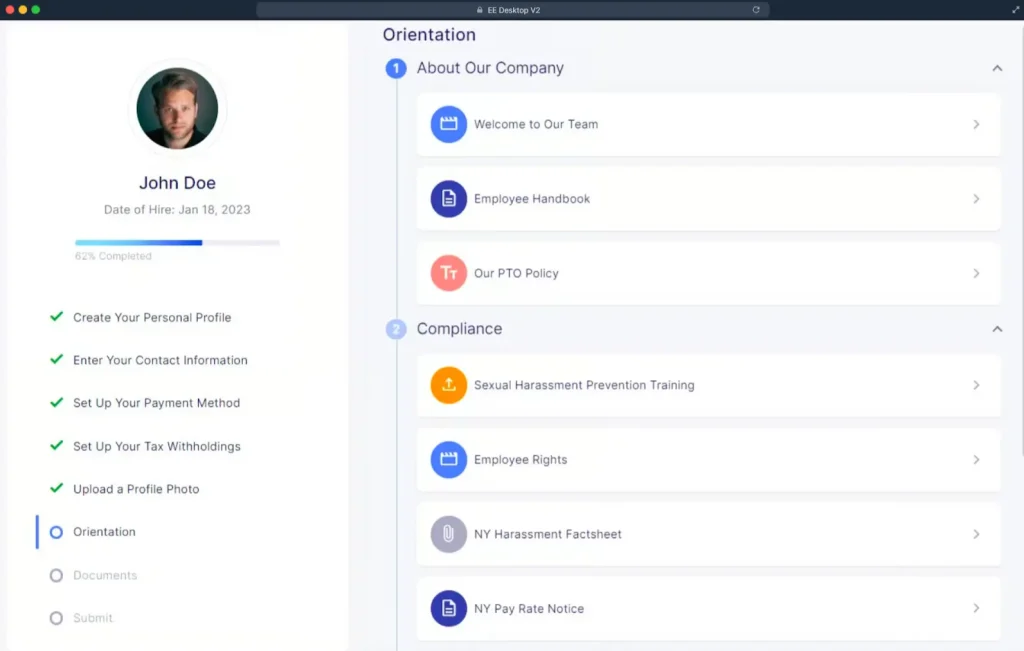Click the Sexual Harassment Prevention Training upload icon
The width and height of the screenshot is (1024, 651).
[x=448, y=385]
